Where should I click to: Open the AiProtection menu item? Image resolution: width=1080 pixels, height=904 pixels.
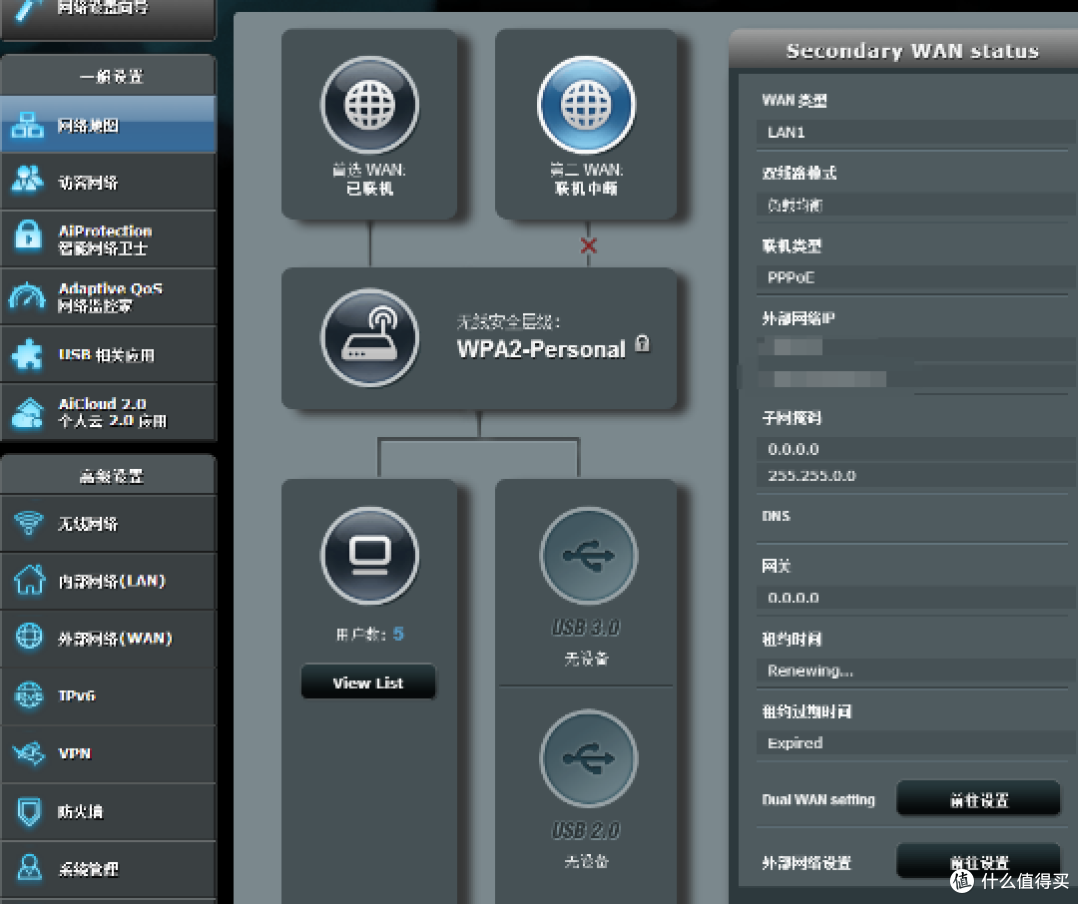point(108,239)
